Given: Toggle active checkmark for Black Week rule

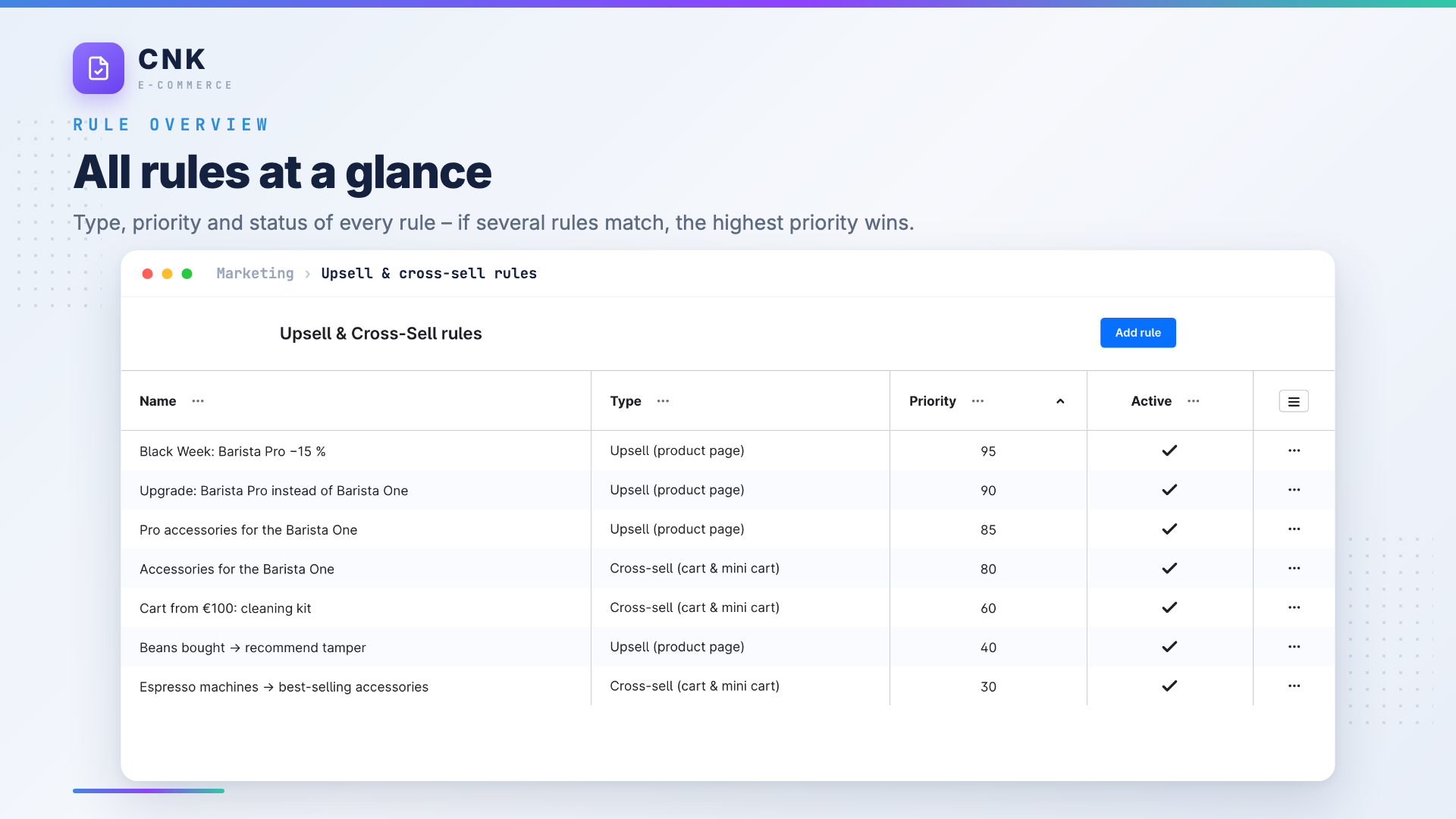Looking at the screenshot, I should tap(1169, 450).
